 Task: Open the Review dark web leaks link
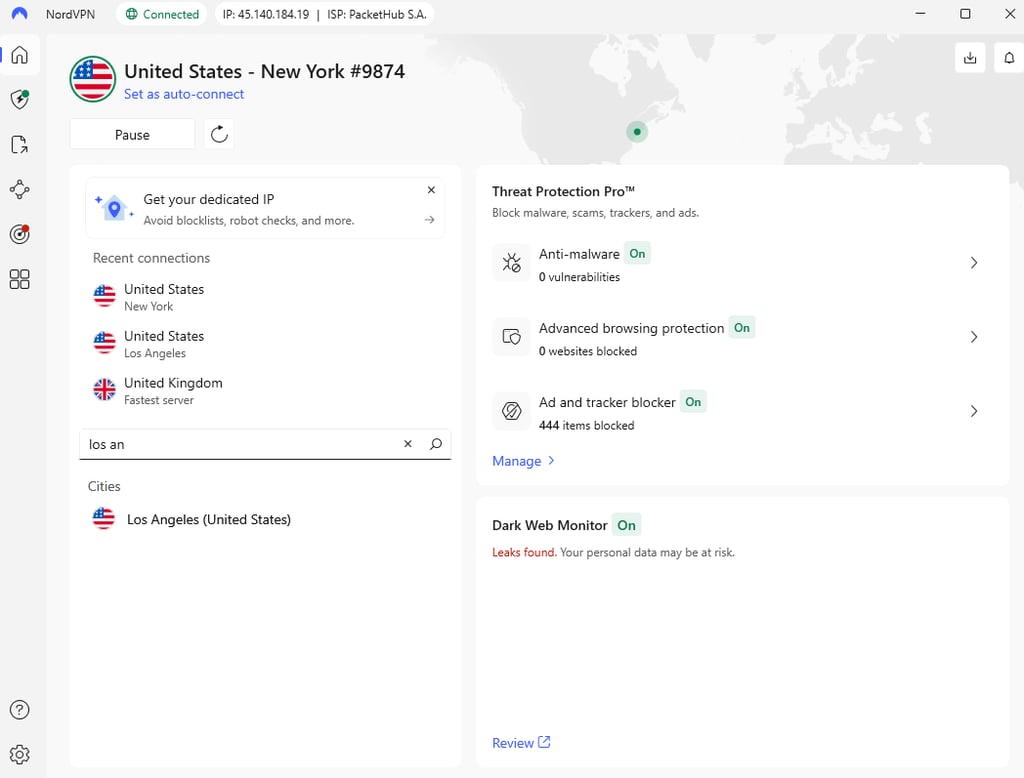[x=521, y=743]
